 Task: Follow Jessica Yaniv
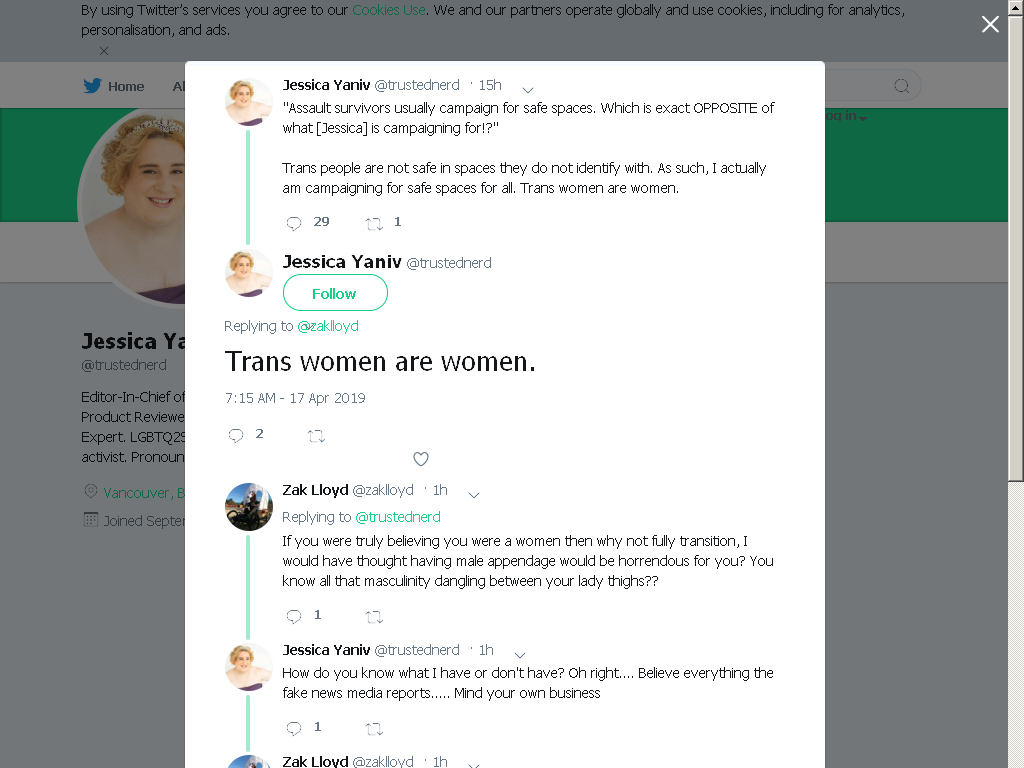click(335, 293)
